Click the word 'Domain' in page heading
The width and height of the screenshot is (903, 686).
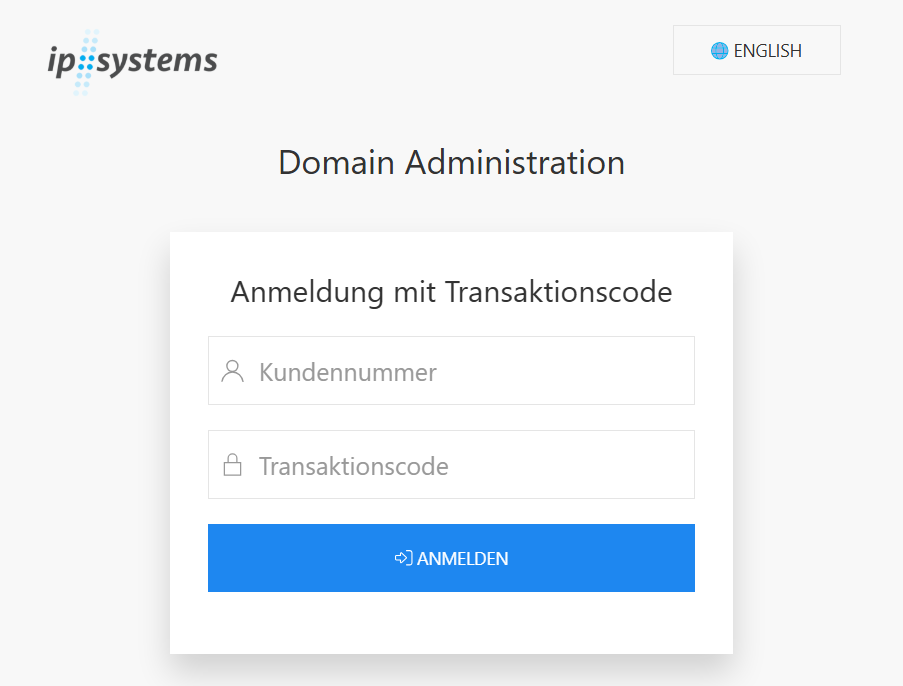click(x=337, y=162)
